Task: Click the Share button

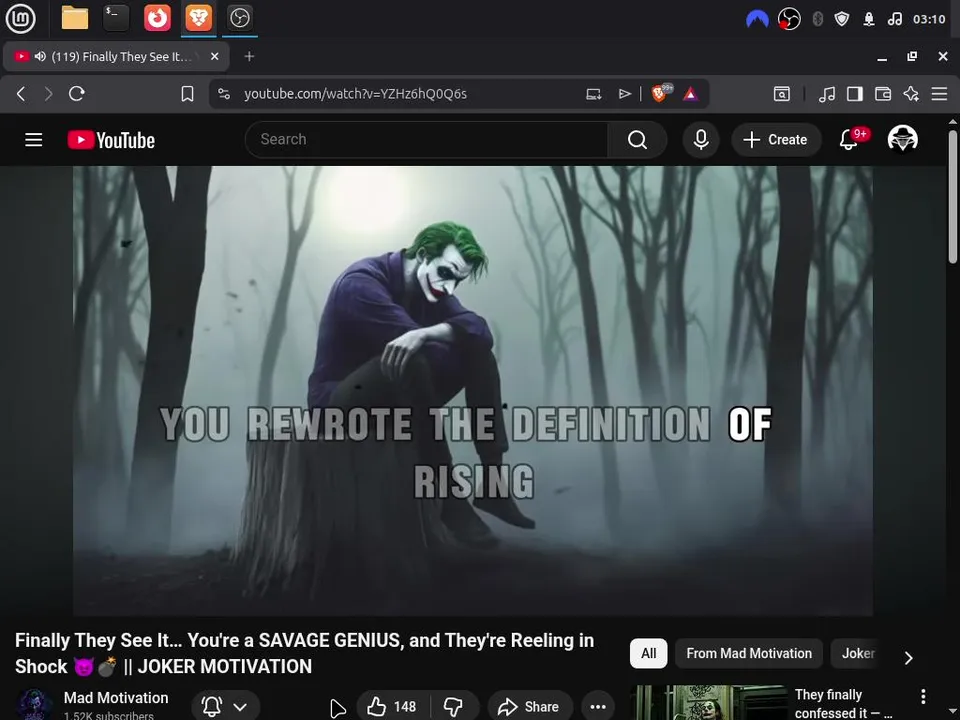Action: 530,707
